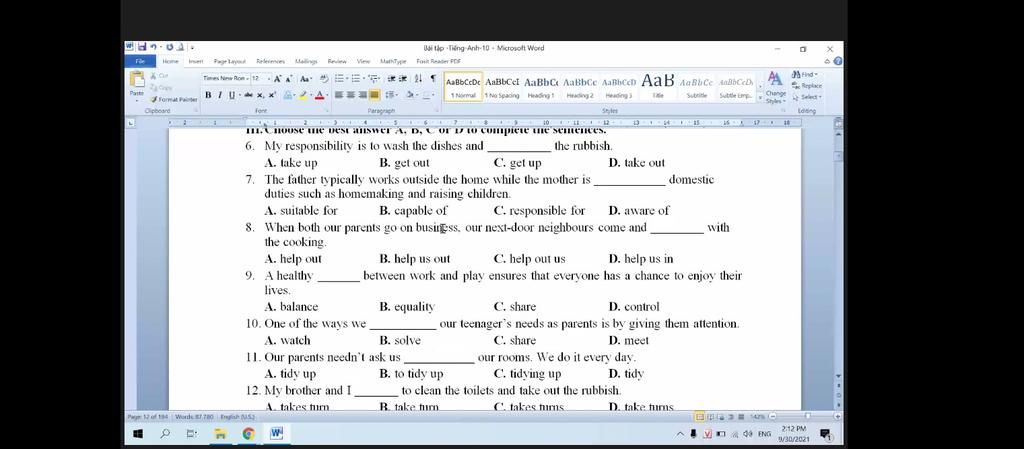Open font name dropdown Times New Roman
Screen dimensions: 1024x449
pyautogui.click(x=247, y=79)
